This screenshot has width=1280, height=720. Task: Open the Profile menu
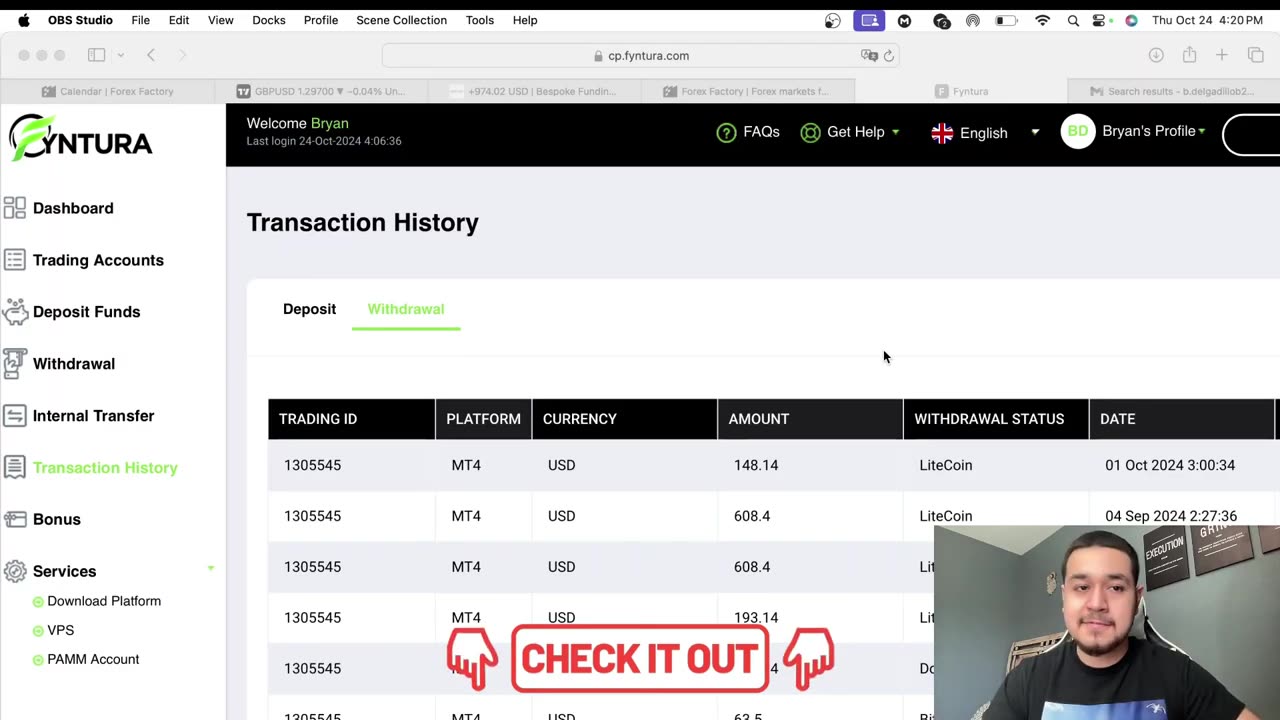(x=321, y=20)
